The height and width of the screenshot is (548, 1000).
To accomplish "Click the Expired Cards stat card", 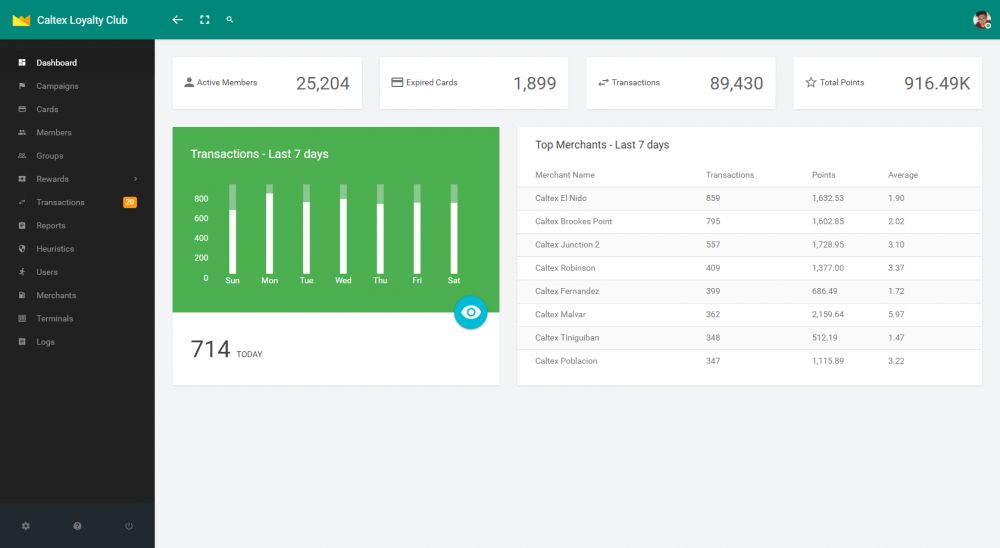I will [473, 83].
